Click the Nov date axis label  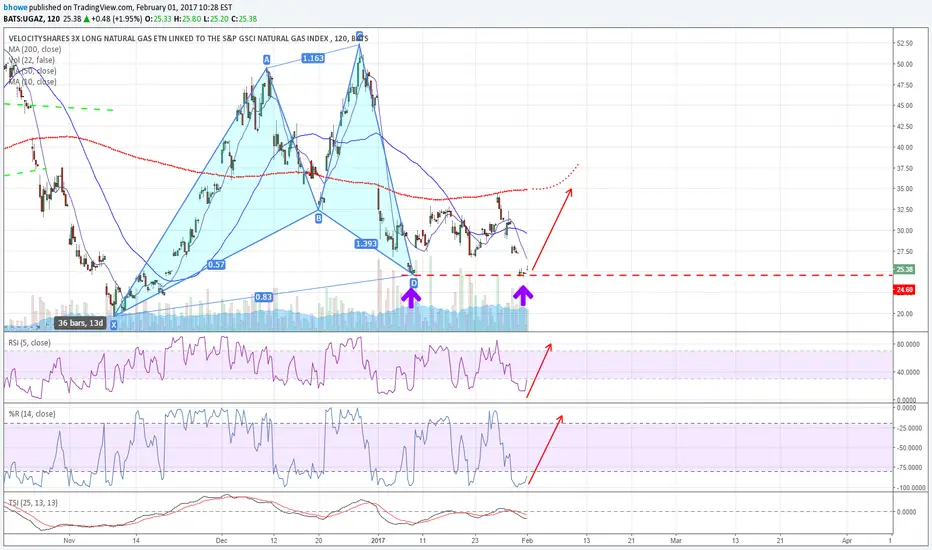click(x=69, y=540)
